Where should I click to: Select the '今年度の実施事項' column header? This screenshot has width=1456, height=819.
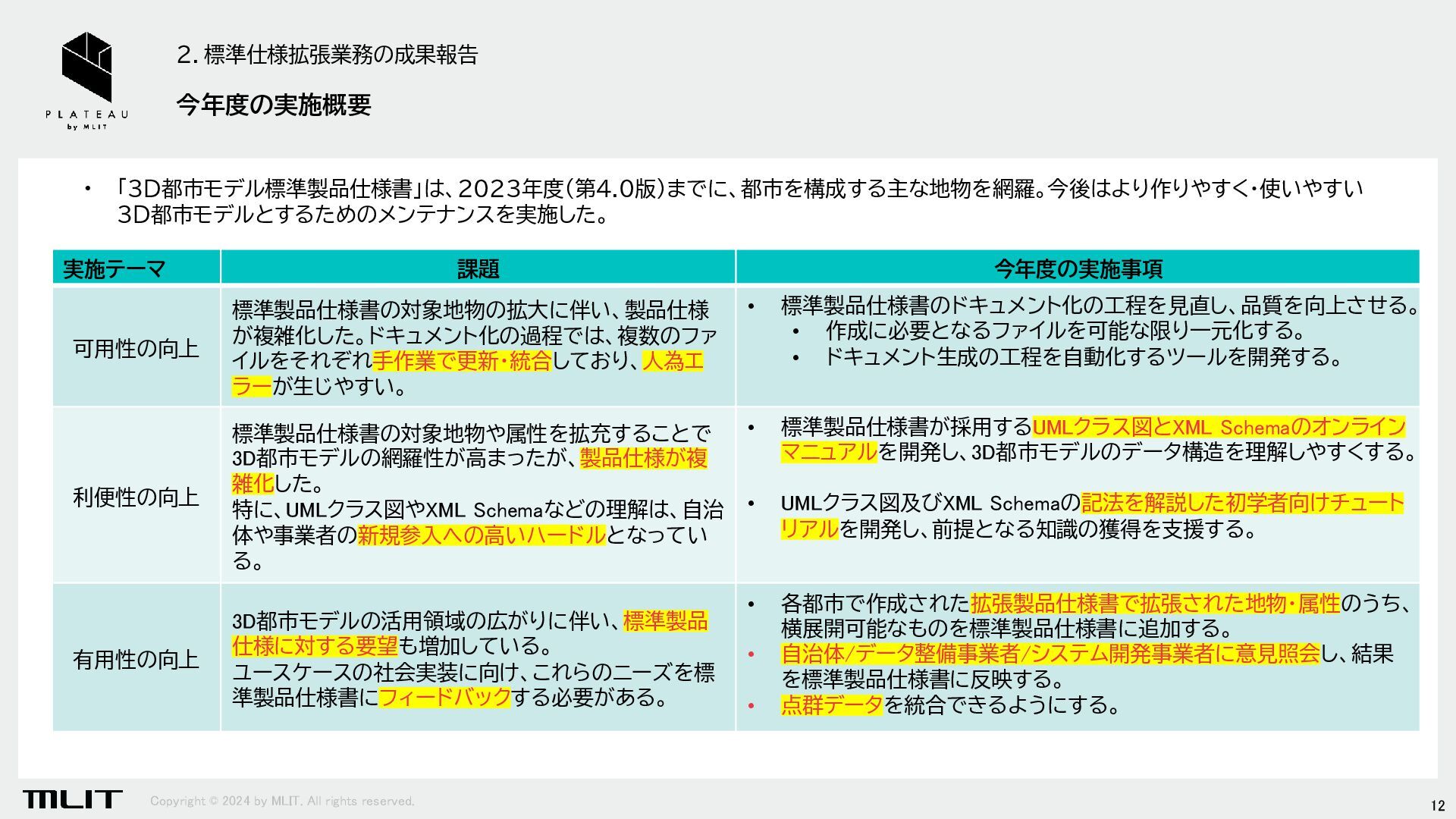click(x=1078, y=268)
